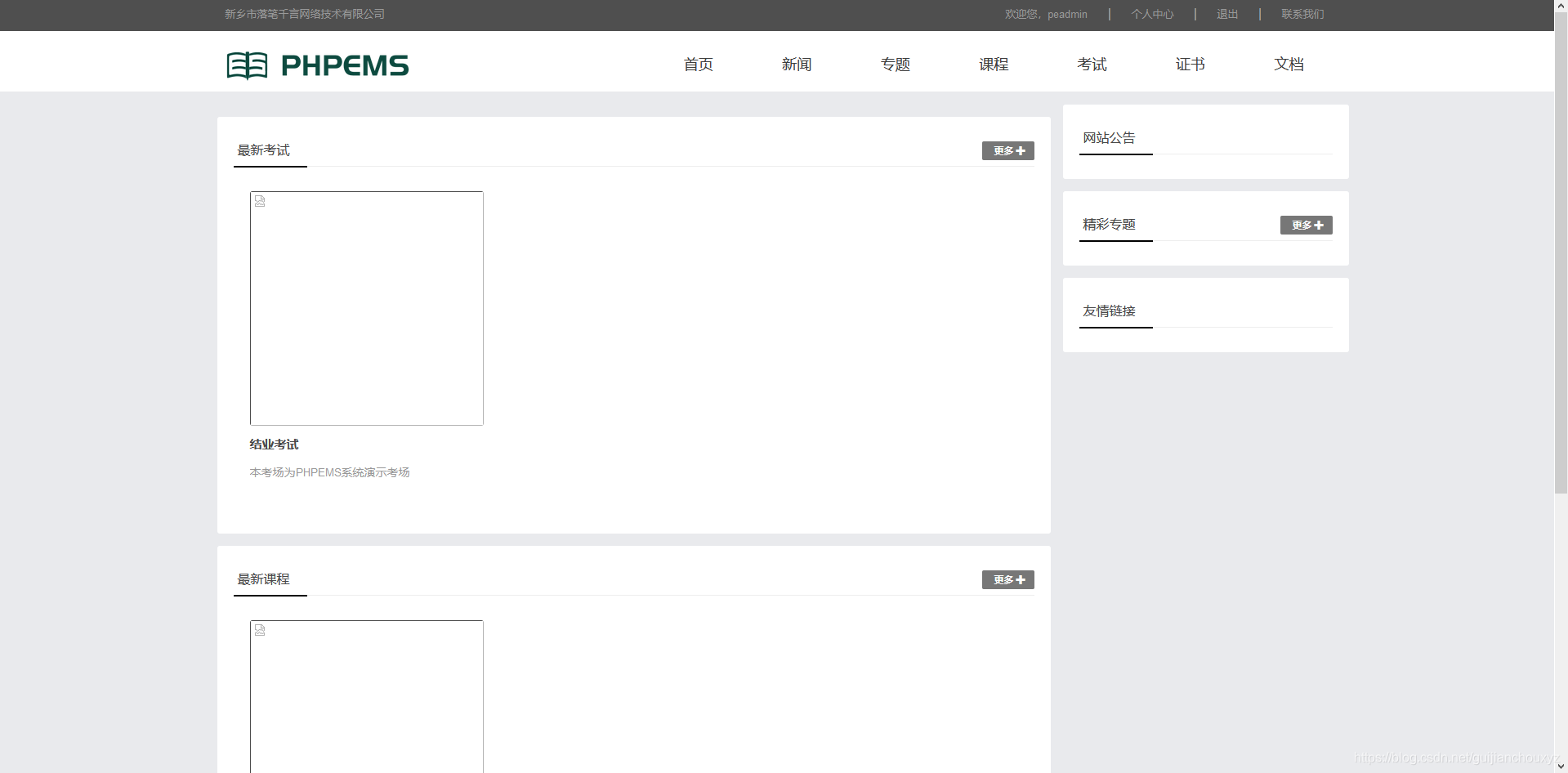This screenshot has width=1568, height=773.
Task: Click the 结业考试 exam title
Action: pyautogui.click(x=274, y=445)
